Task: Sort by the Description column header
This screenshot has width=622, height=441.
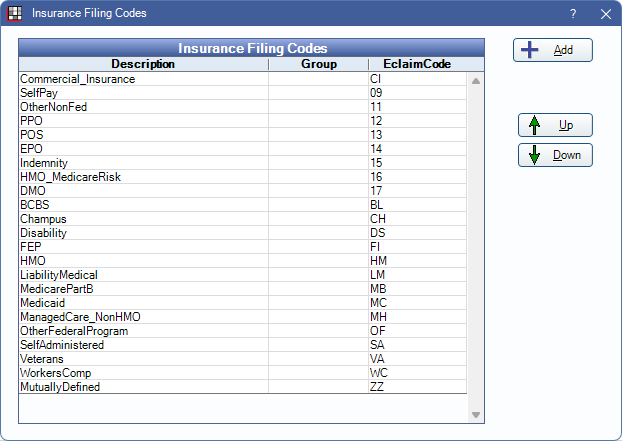Action: (x=143, y=64)
